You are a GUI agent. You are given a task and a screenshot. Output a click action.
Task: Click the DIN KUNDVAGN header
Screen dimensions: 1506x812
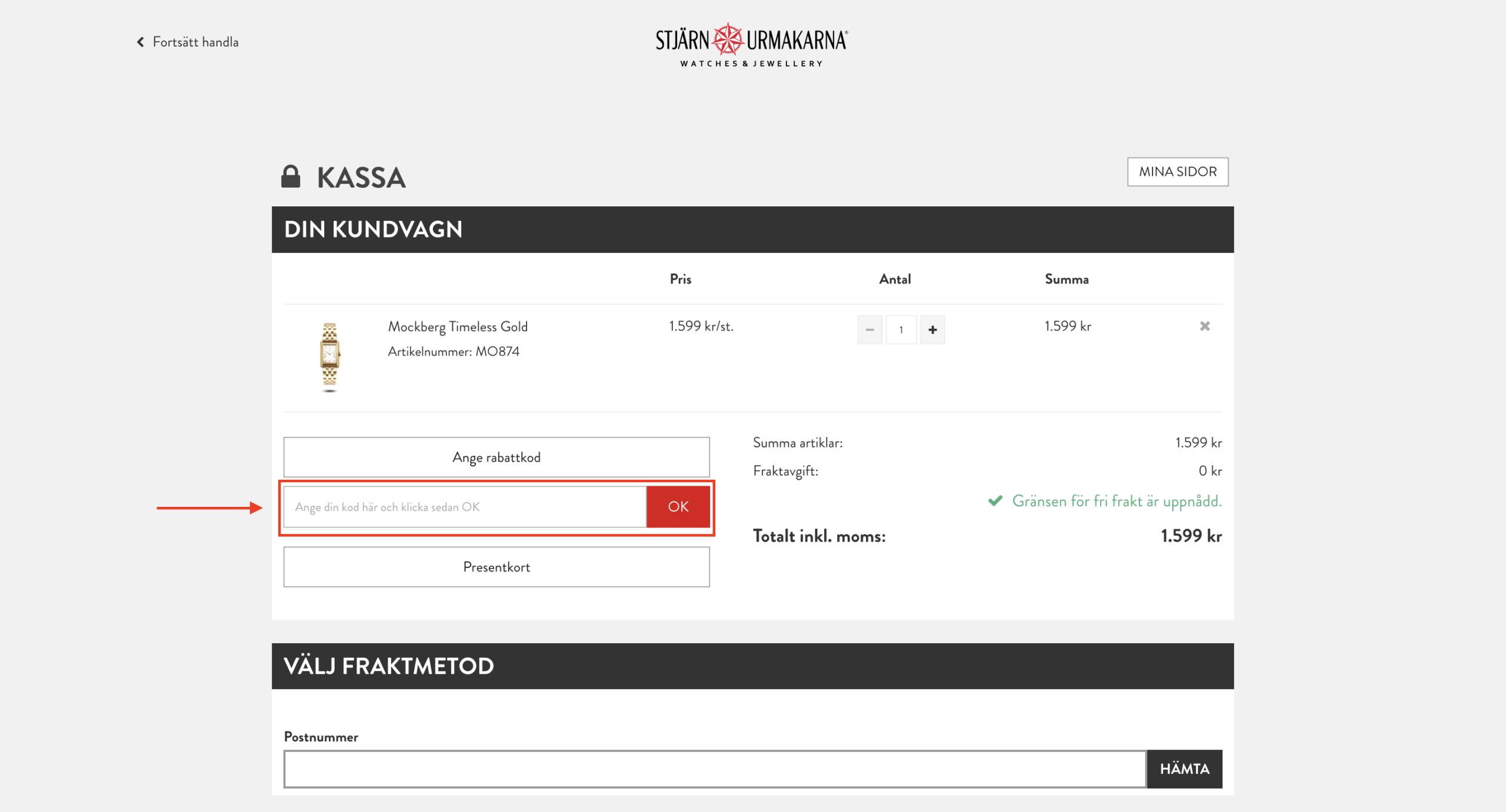pyautogui.click(x=373, y=229)
